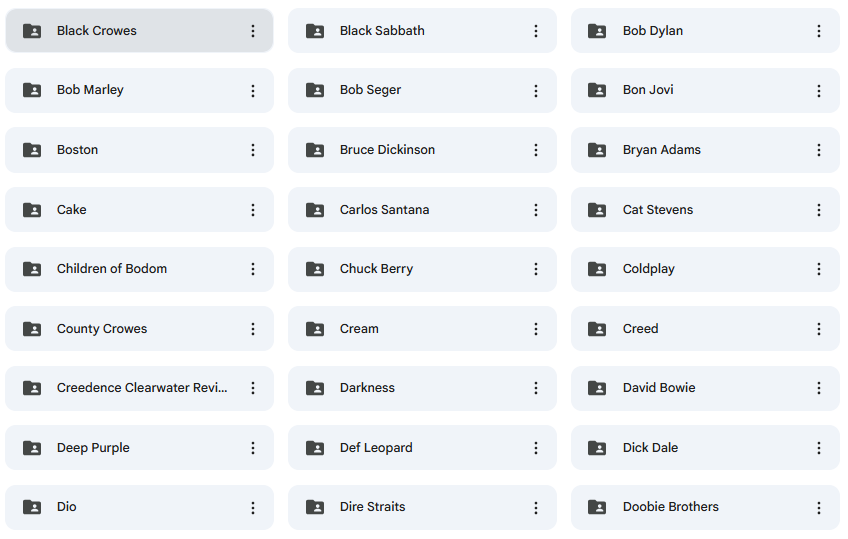
Task: Select the Children of Bodom folder
Action: coord(140,269)
